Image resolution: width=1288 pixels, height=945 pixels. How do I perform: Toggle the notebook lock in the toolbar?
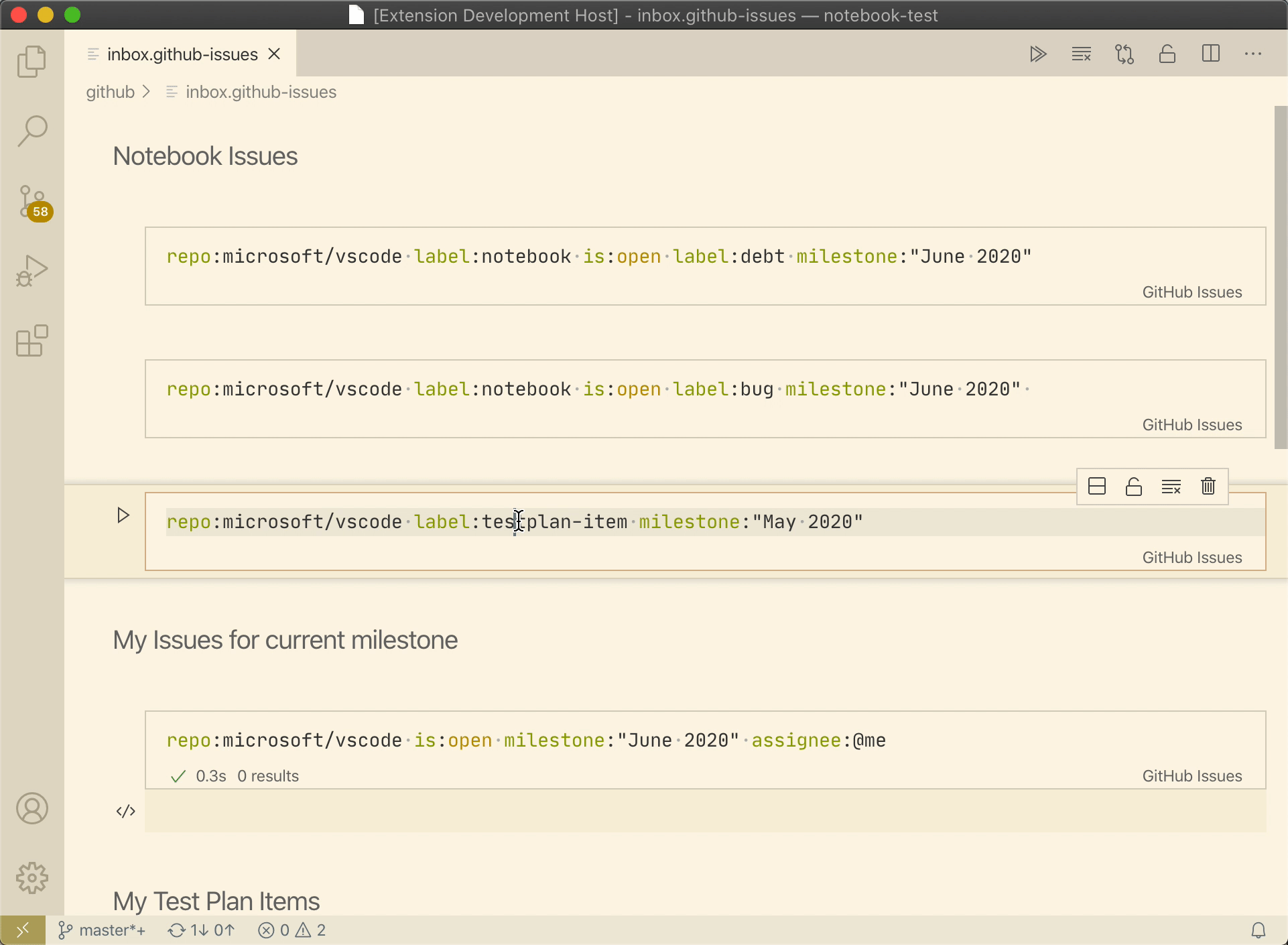click(x=1167, y=54)
